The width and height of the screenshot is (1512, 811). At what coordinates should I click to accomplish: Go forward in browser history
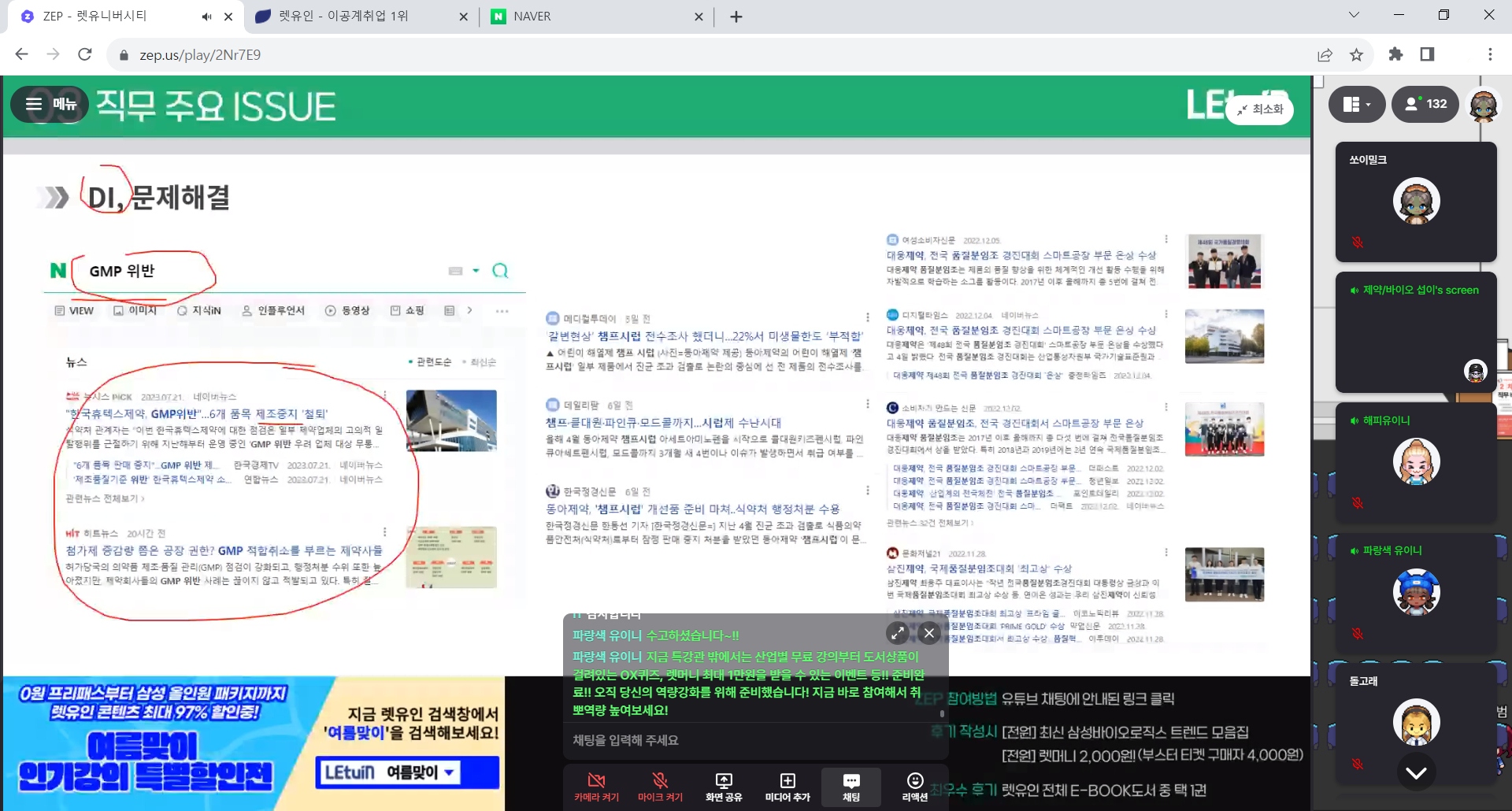[53, 54]
